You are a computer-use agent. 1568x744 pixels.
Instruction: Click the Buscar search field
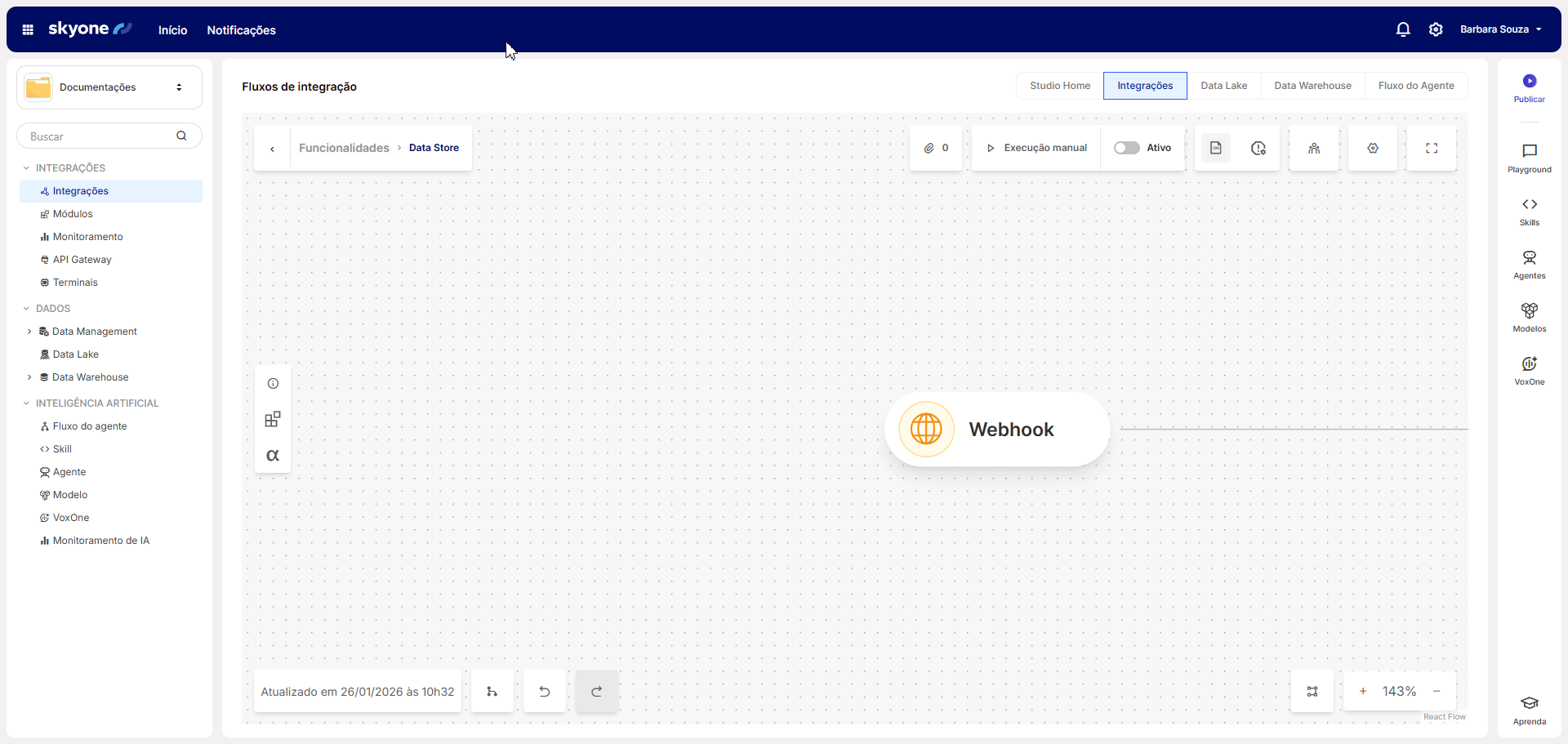100,136
